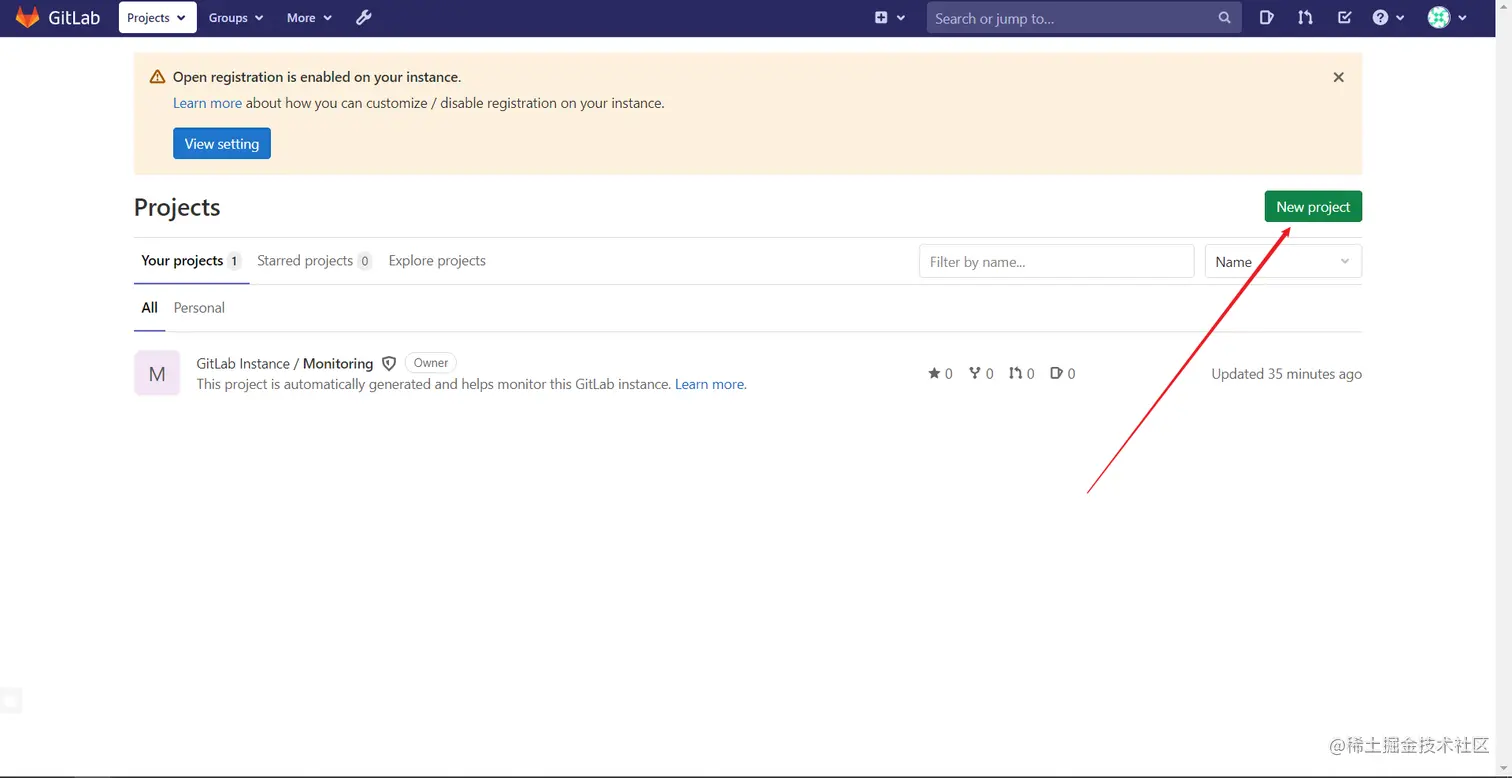
Task: Open the Name sort dropdown
Action: [x=1283, y=261]
